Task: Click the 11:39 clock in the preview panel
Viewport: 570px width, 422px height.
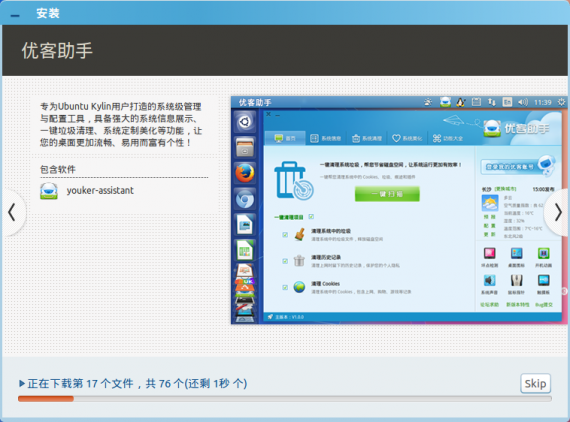Action: [543, 103]
